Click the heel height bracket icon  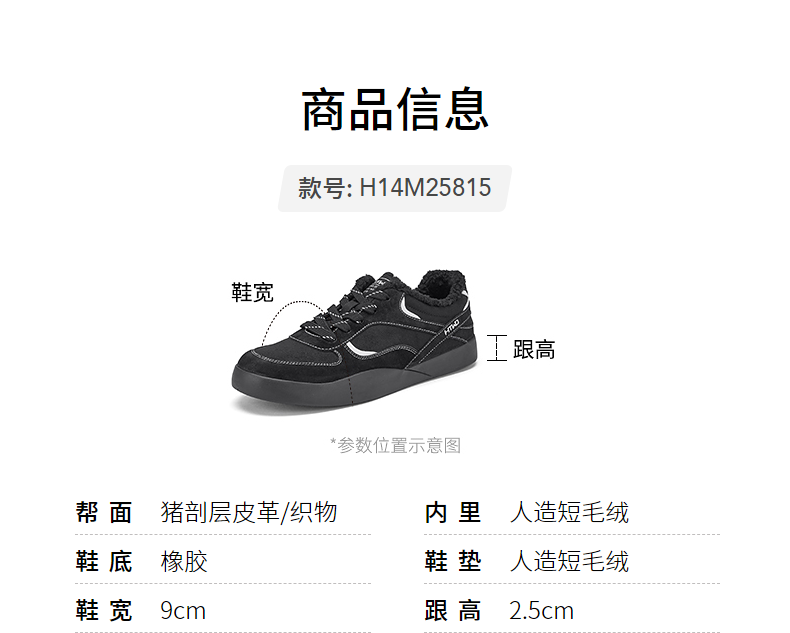point(497,348)
